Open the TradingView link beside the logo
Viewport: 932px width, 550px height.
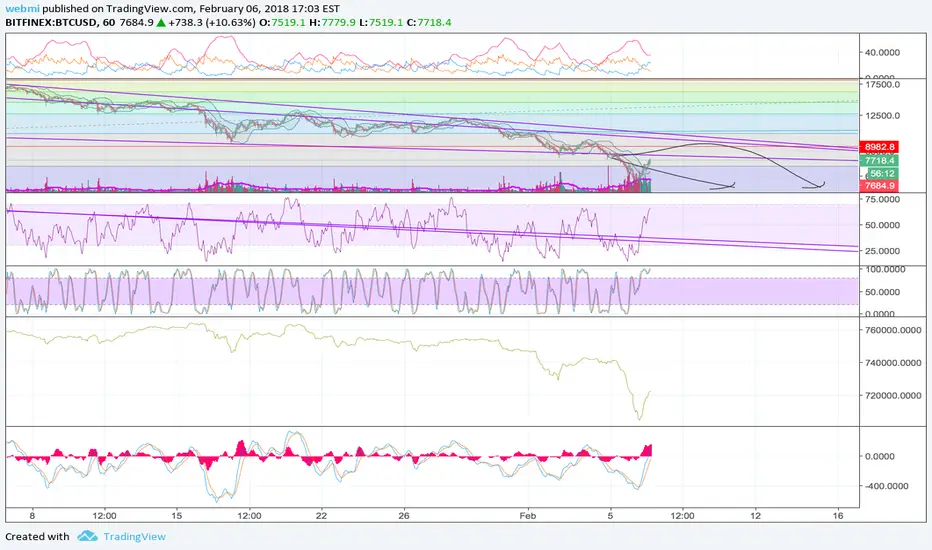point(134,536)
